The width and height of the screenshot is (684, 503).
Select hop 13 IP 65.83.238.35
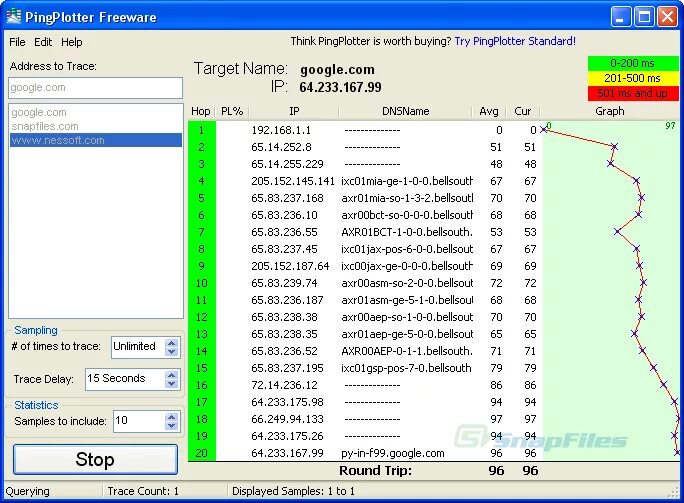coord(284,334)
